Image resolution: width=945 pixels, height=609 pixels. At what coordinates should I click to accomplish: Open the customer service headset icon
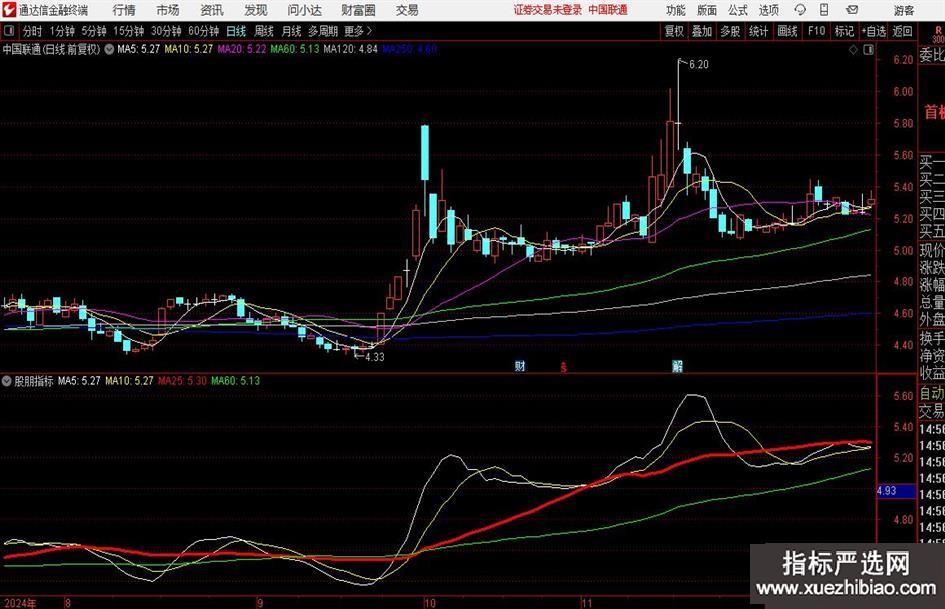tap(800, 10)
